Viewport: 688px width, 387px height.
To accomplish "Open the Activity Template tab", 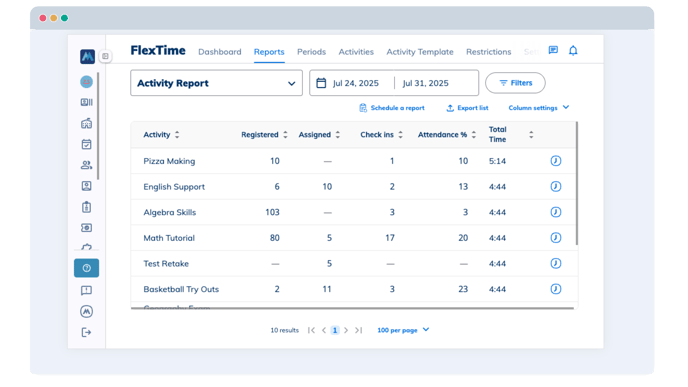I will (x=420, y=52).
